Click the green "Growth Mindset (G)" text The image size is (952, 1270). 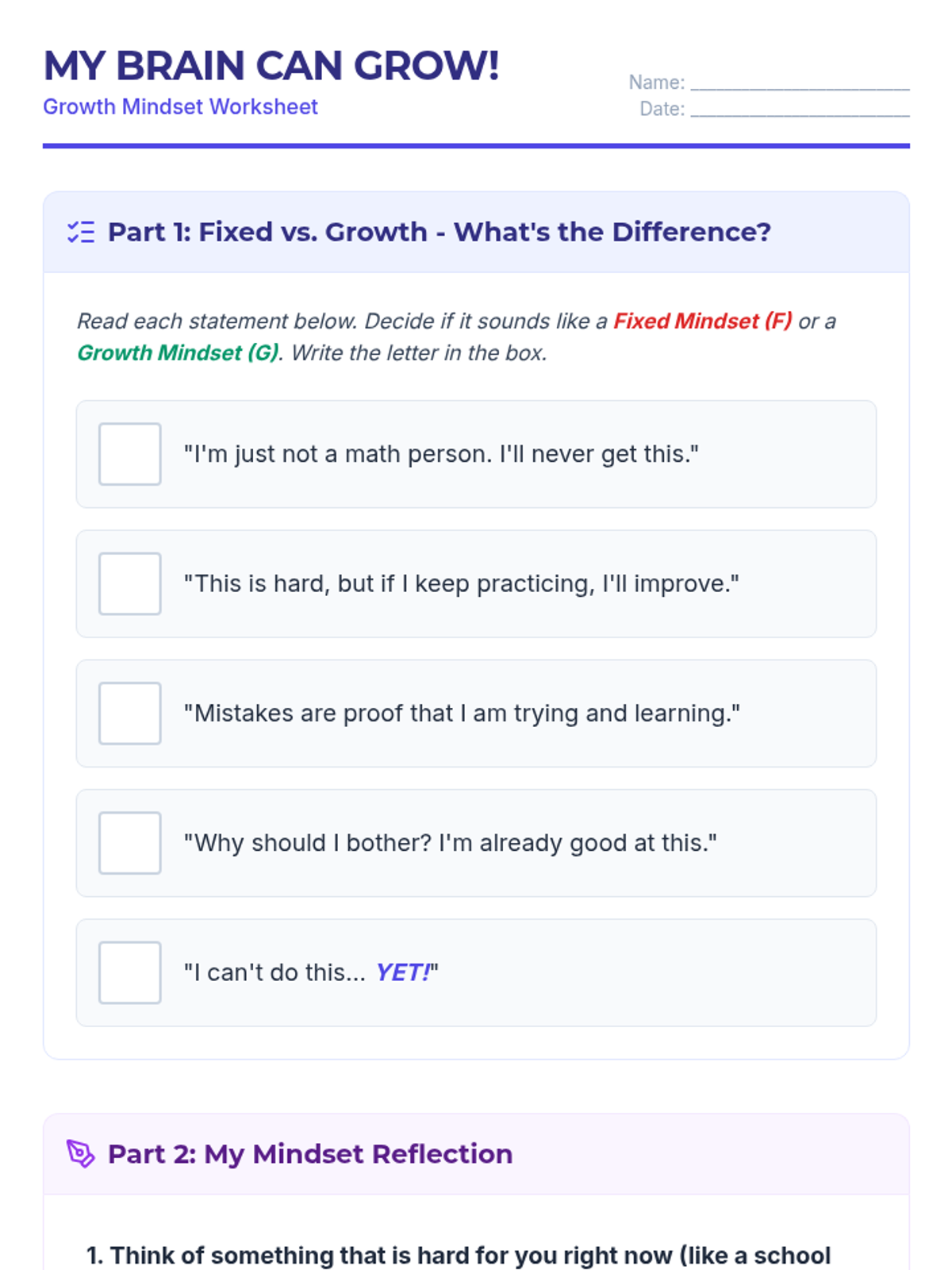(x=178, y=352)
